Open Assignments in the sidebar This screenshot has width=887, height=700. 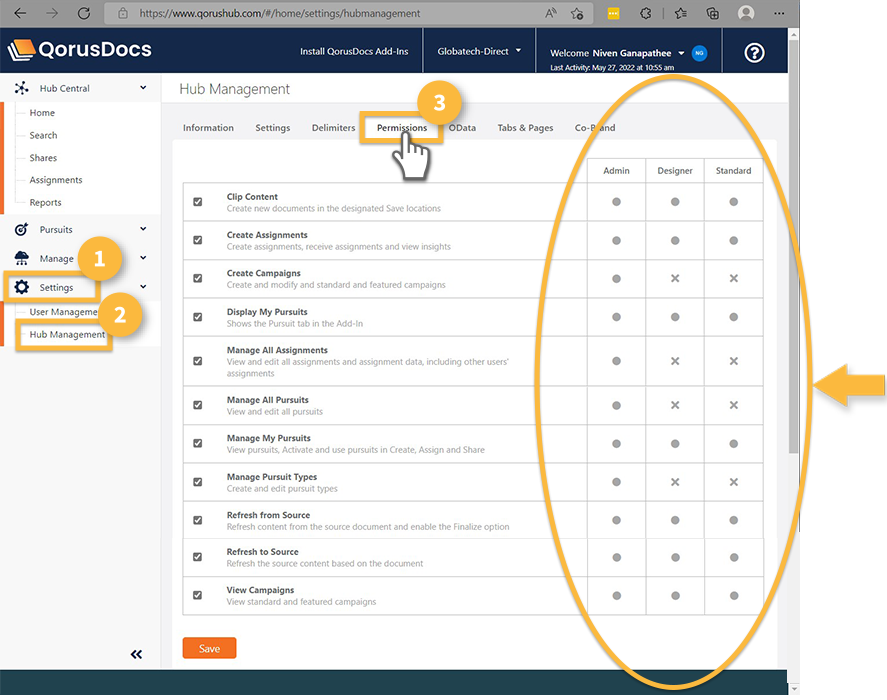pyautogui.click(x=56, y=180)
